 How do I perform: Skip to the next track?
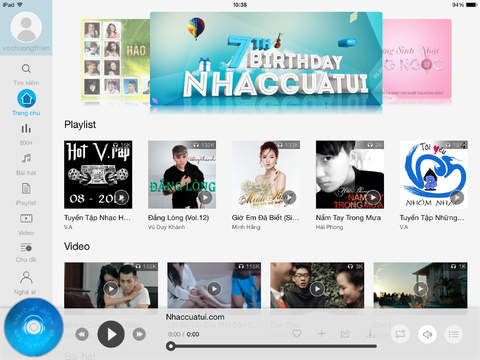tap(139, 334)
